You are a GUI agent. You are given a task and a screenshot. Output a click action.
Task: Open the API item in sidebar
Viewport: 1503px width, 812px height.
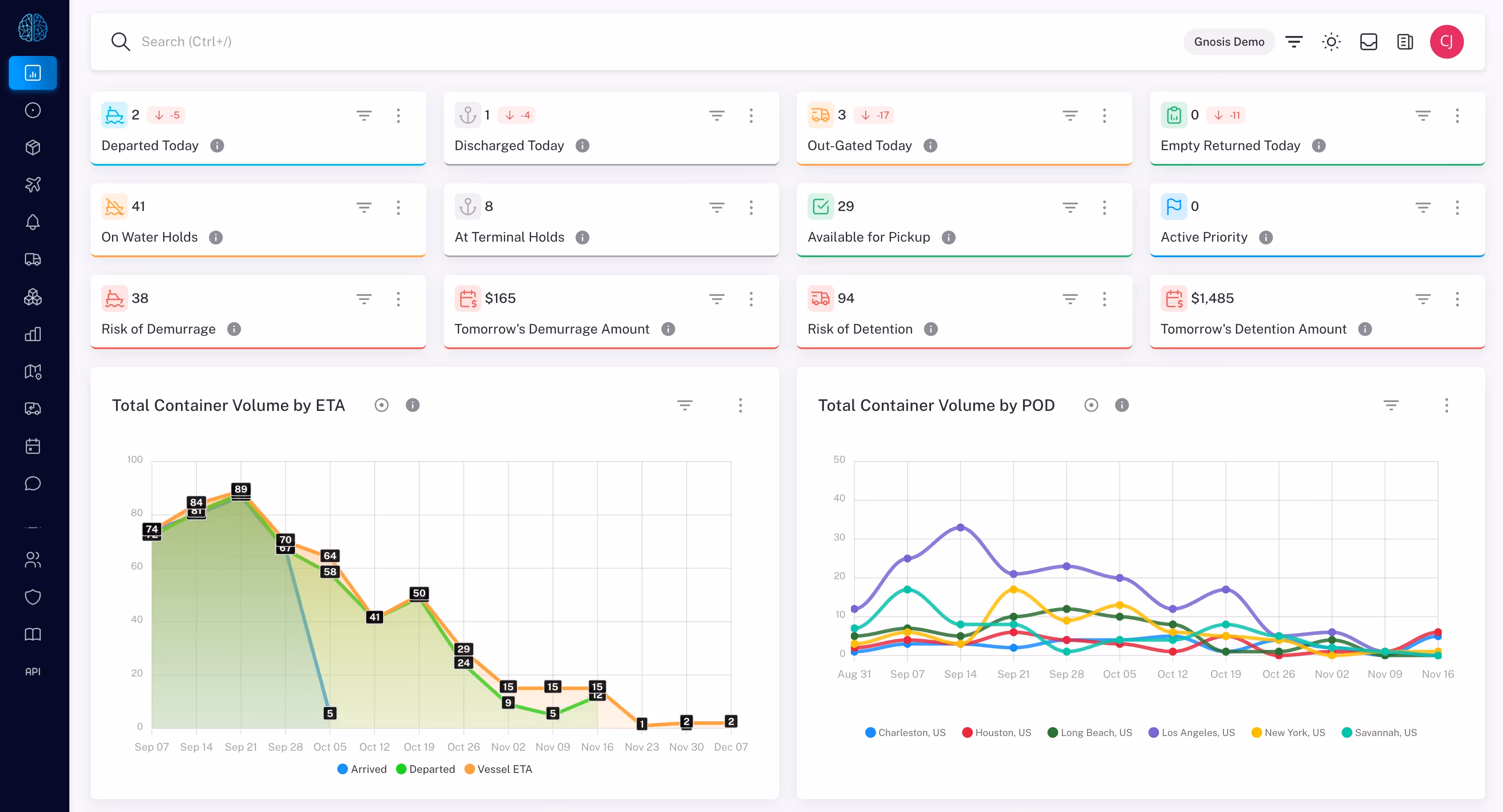click(x=33, y=672)
